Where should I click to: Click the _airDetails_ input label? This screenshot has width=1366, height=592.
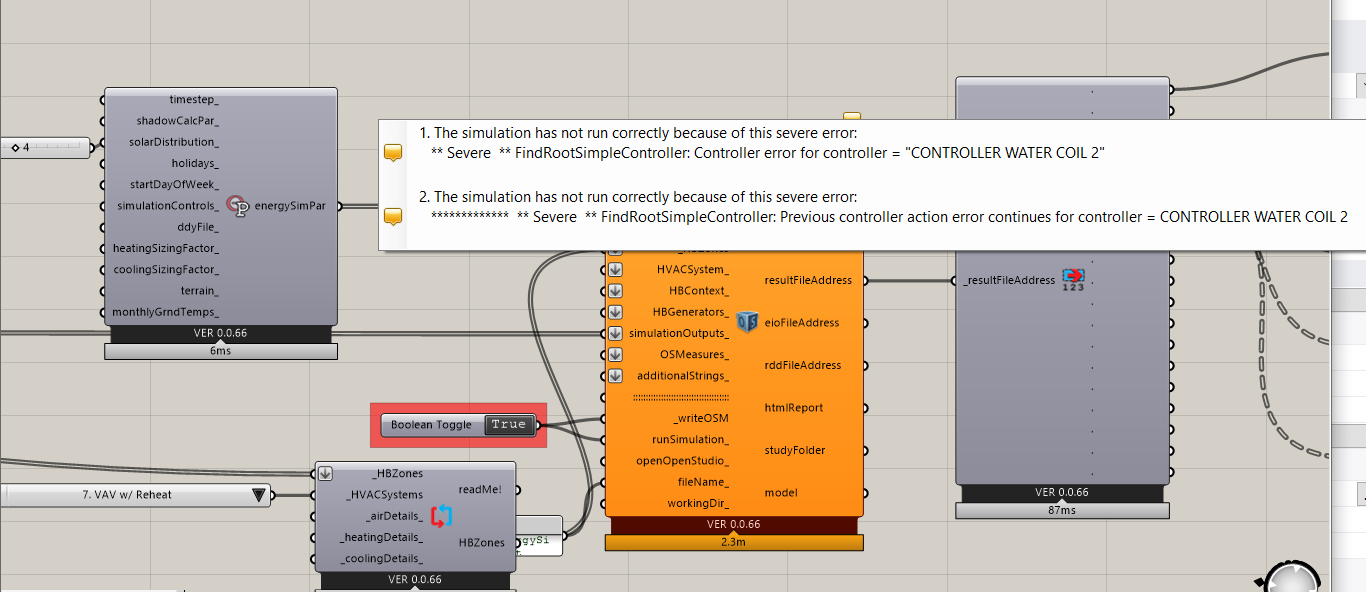[392, 516]
